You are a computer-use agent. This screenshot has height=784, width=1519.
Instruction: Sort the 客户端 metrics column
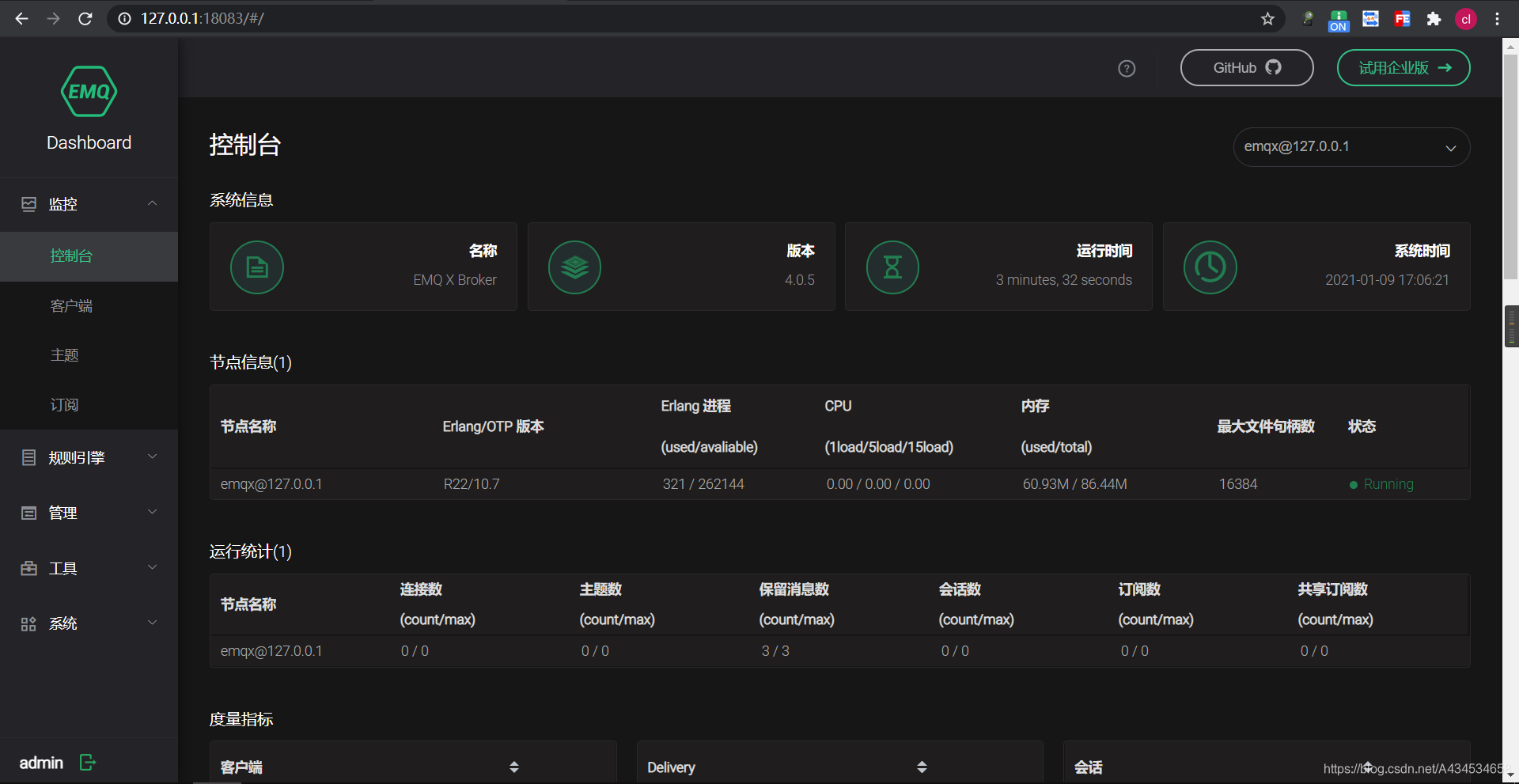(x=514, y=767)
